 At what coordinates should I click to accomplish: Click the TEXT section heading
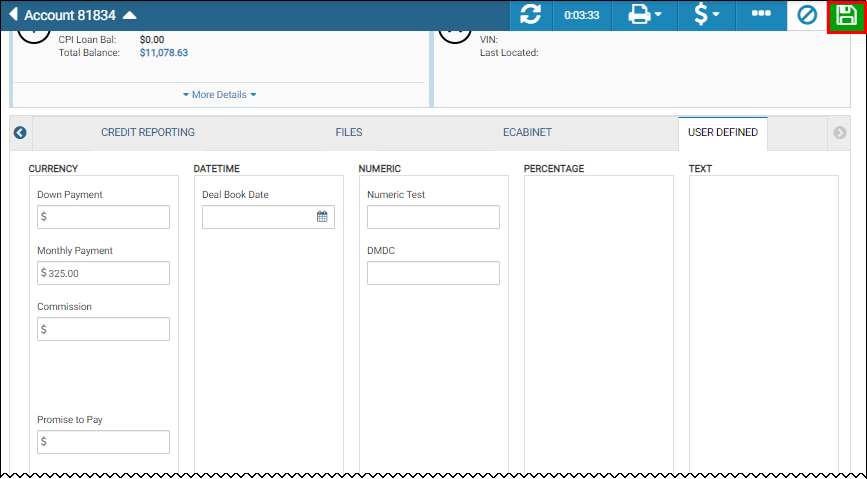[700, 169]
